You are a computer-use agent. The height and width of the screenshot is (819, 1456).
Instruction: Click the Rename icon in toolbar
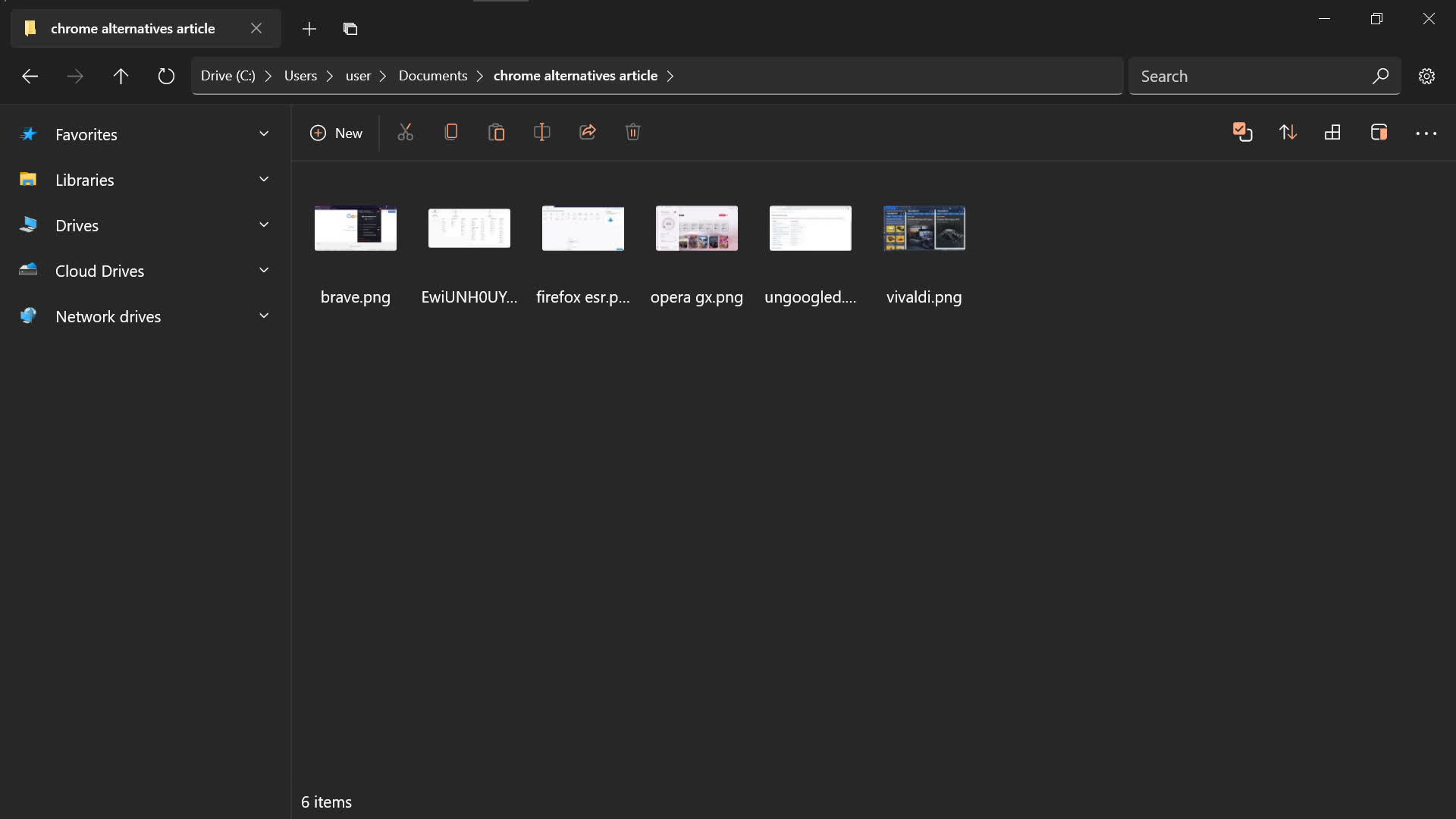click(542, 133)
